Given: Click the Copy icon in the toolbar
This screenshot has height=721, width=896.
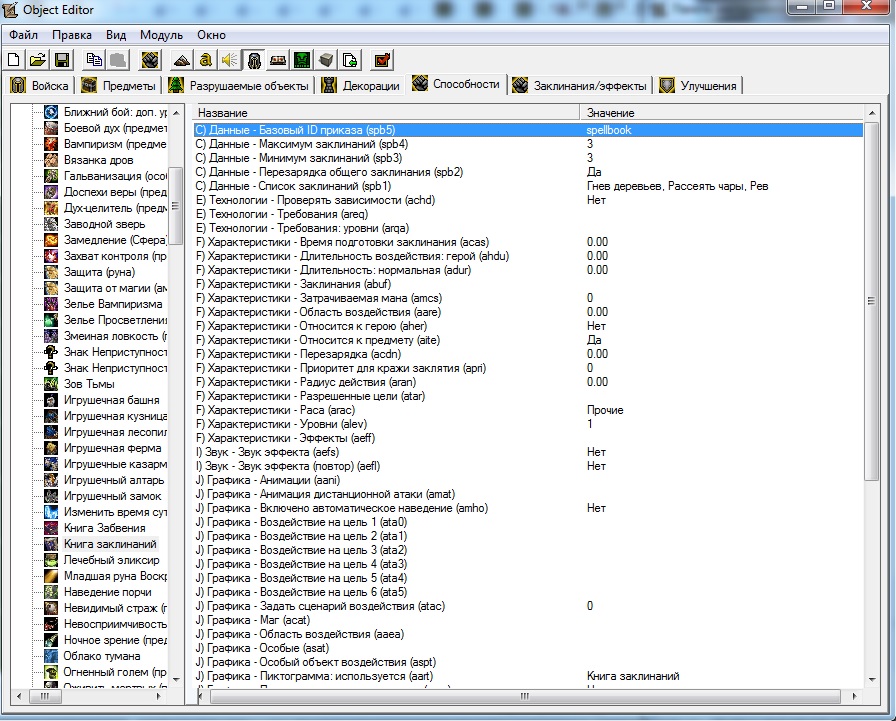Looking at the screenshot, I should [x=95, y=60].
